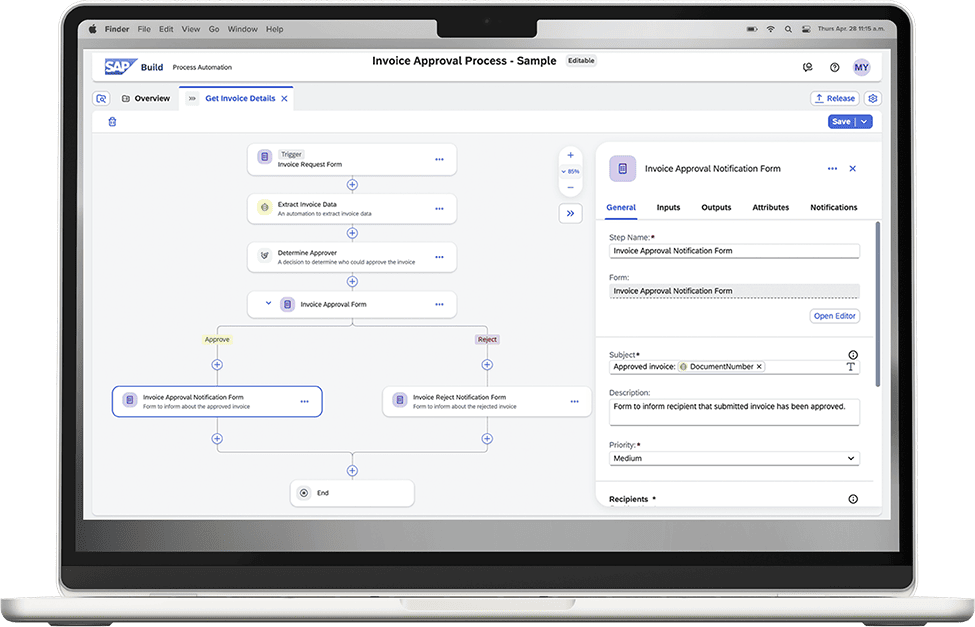
Task: Zoom out the canvas with minus icon
Action: coord(571,187)
